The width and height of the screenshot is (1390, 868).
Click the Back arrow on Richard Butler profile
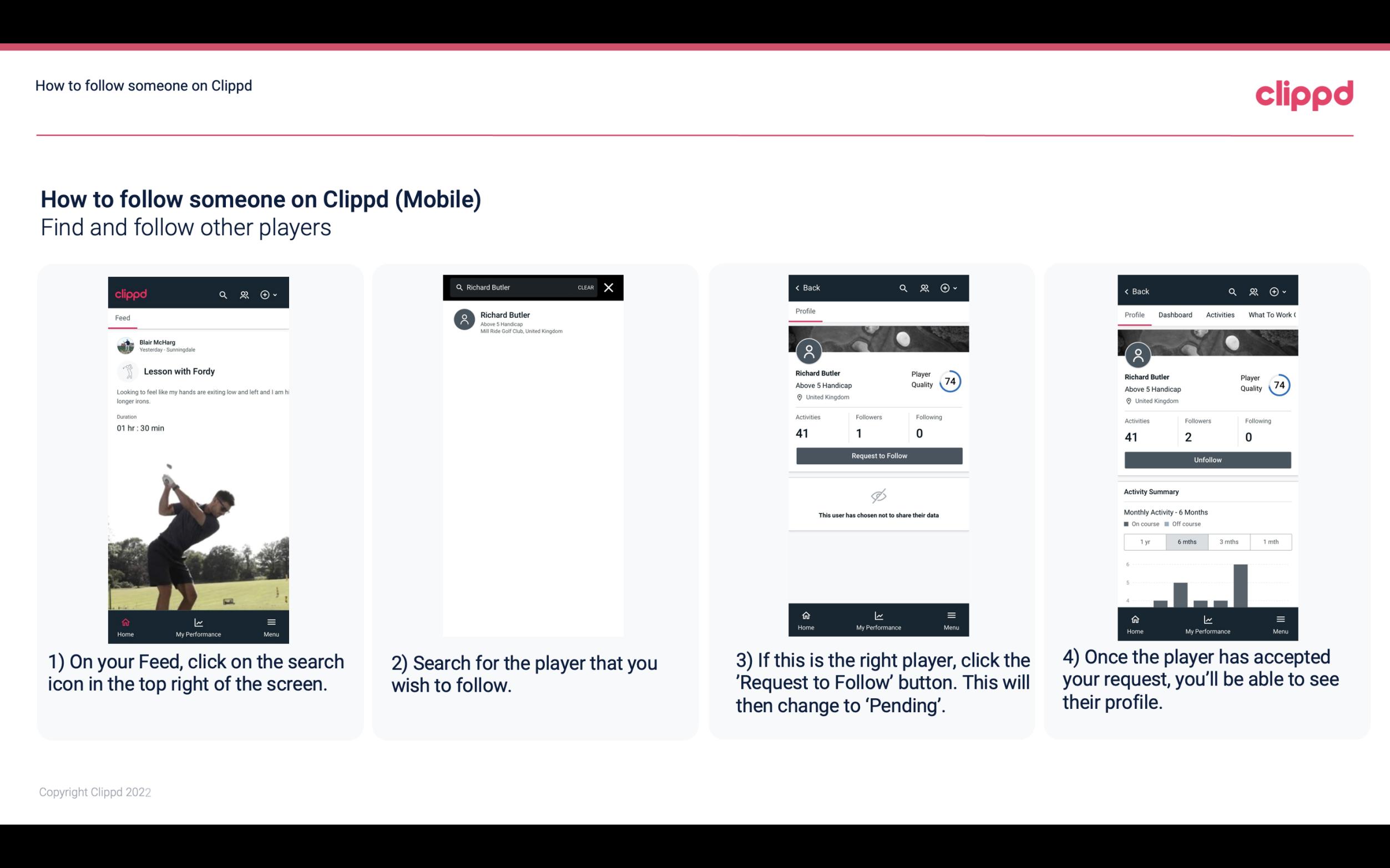coord(800,288)
